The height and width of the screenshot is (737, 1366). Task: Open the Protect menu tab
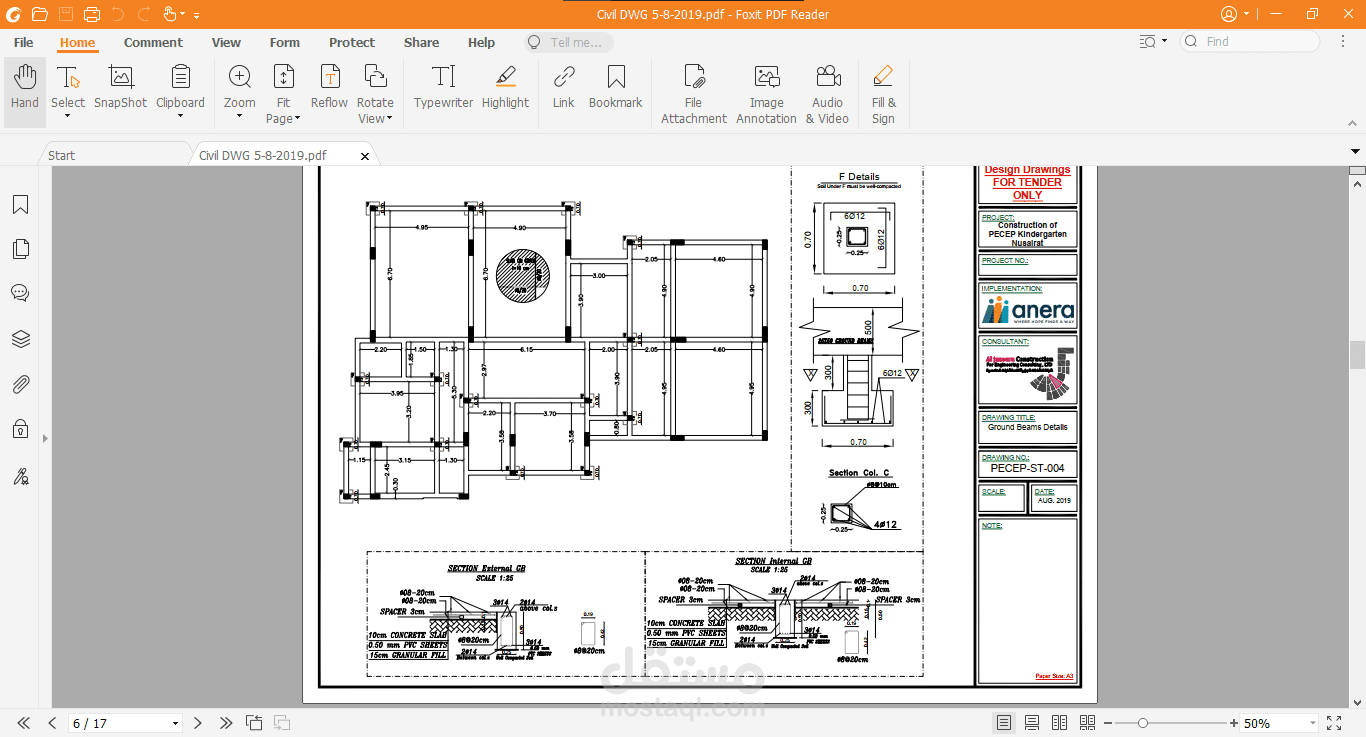(352, 42)
